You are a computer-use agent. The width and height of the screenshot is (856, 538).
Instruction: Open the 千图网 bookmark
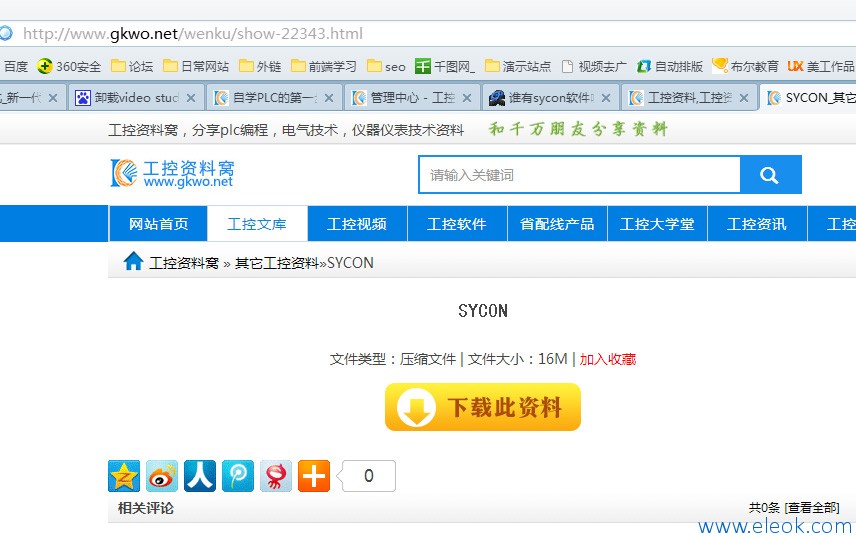(445, 67)
